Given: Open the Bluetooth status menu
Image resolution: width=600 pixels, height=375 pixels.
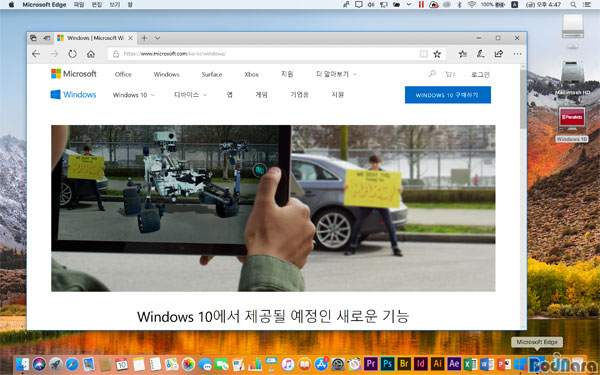Looking at the screenshot, I should click(x=460, y=5).
